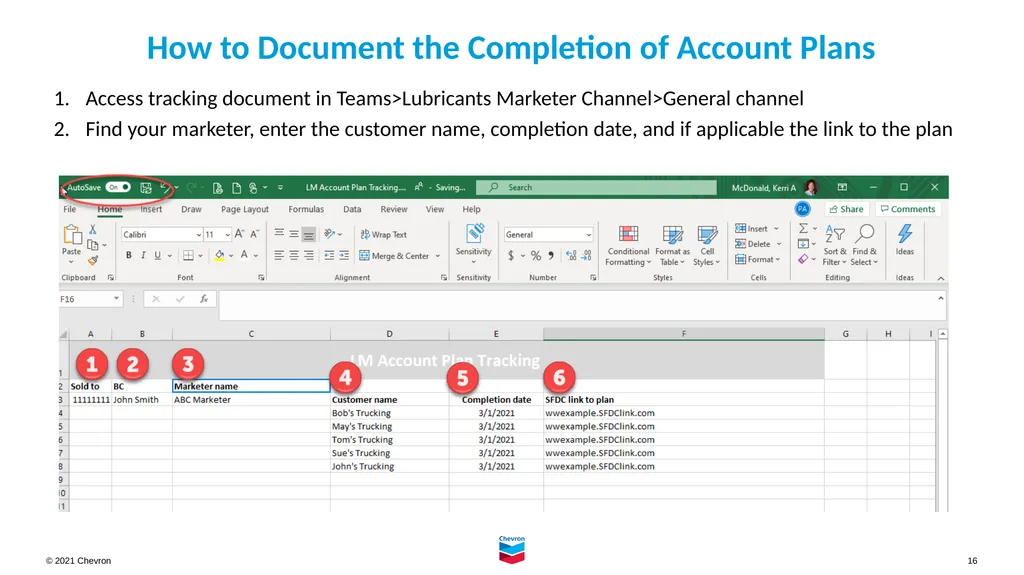Click the Fill down icon in Editing
Viewport: 1024px width, 575px height.
pyautogui.click(x=803, y=244)
